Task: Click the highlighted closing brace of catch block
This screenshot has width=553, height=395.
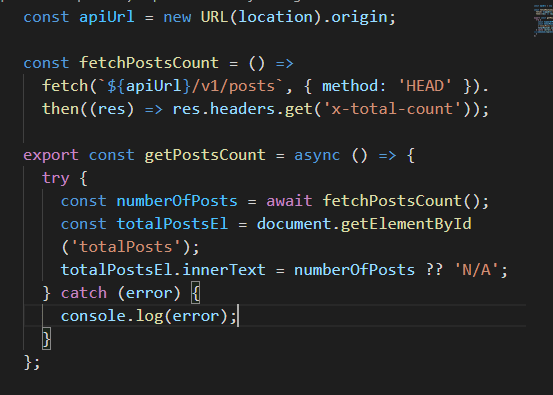Action: point(47,339)
